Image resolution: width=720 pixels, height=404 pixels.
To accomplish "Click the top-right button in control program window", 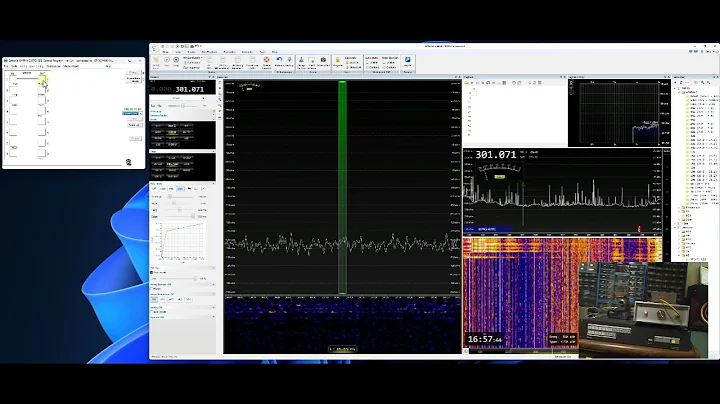I will point(134,73).
